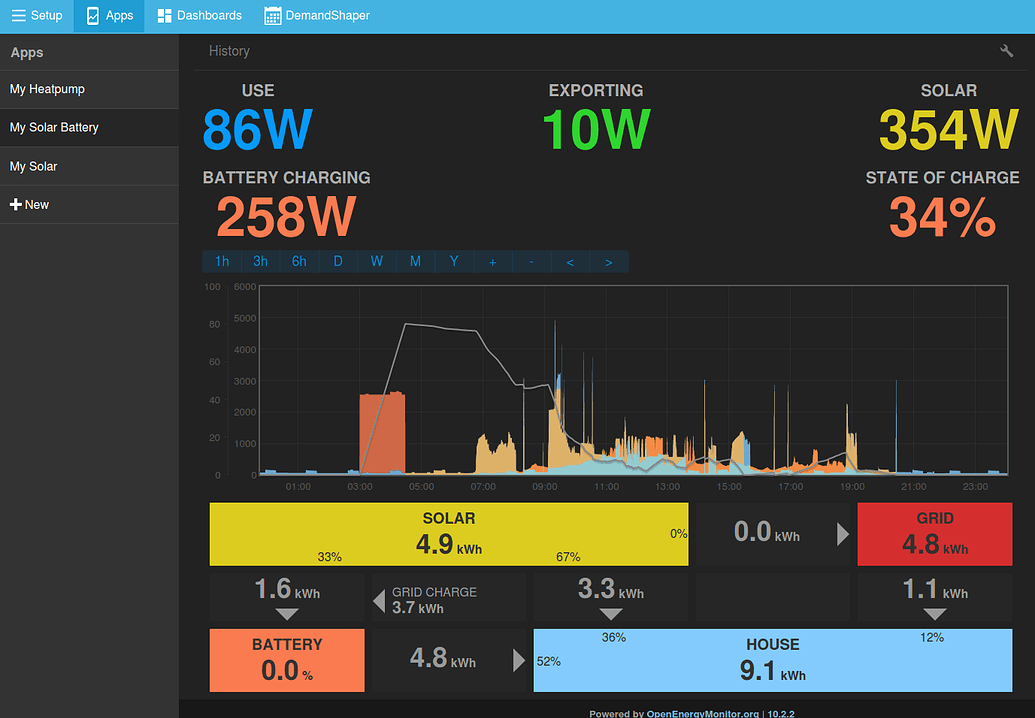The image size is (1035, 718).
Task: Open the My Solar app from sidebar
Action: point(35,166)
